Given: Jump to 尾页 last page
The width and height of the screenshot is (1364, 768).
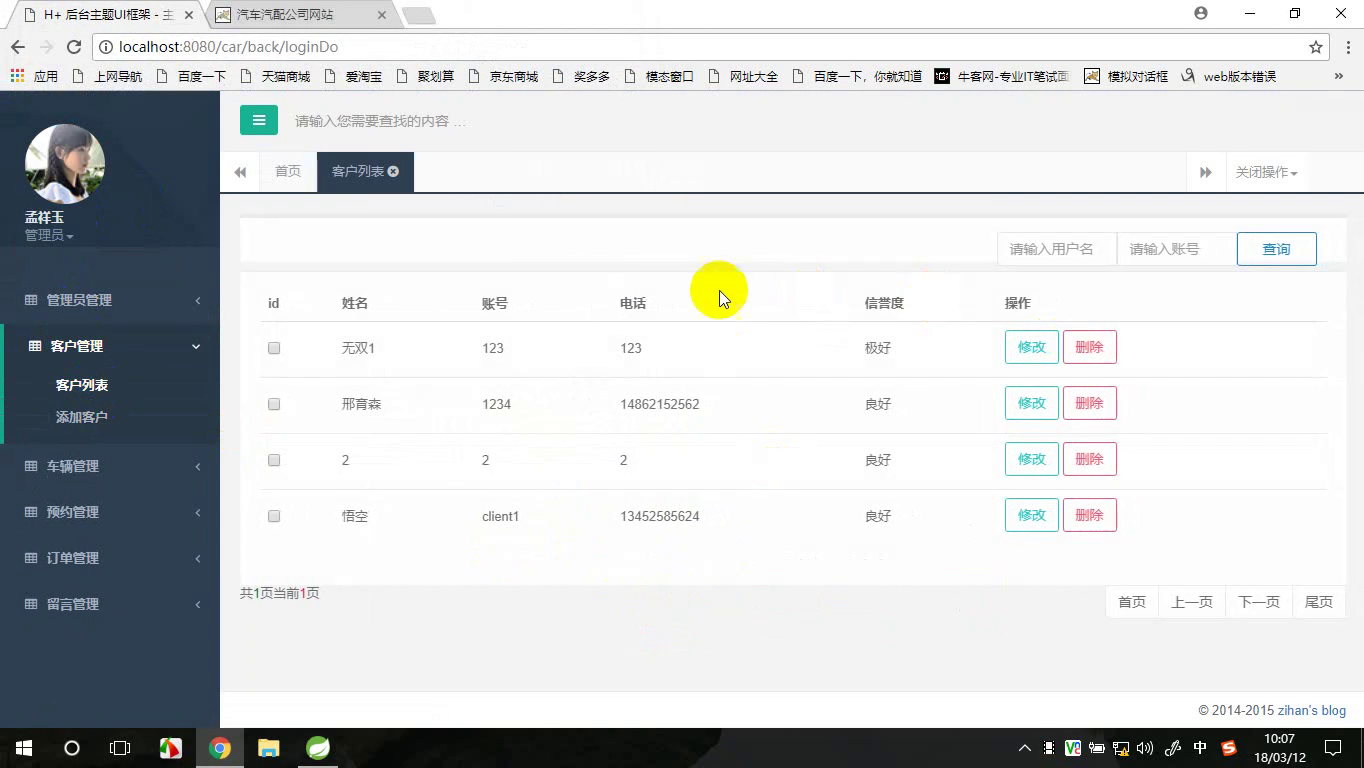Looking at the screenshot, I should 1319,602.
